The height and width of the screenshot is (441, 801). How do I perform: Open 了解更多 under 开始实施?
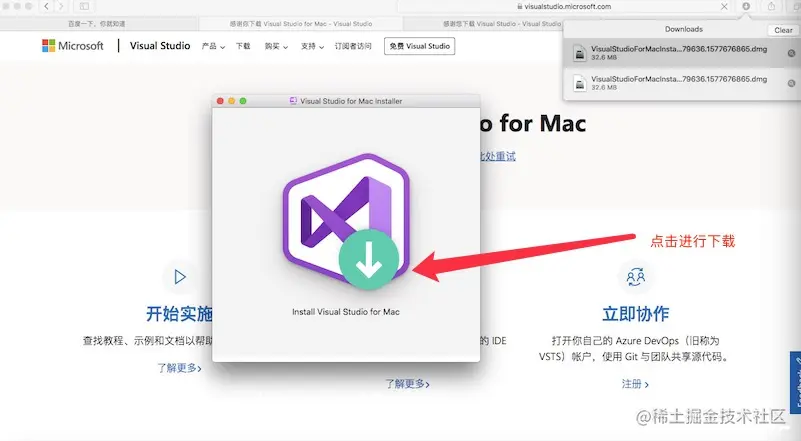click(x=179, y=368)
